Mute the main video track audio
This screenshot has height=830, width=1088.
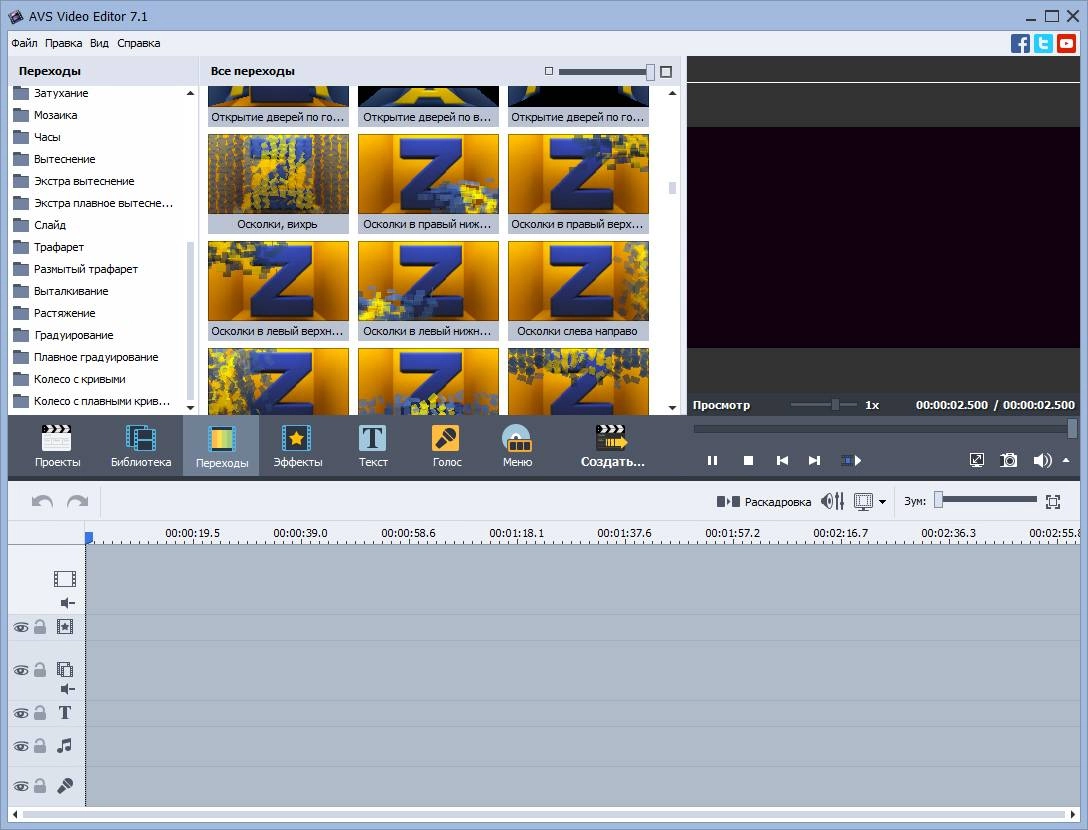pos(67,602)
